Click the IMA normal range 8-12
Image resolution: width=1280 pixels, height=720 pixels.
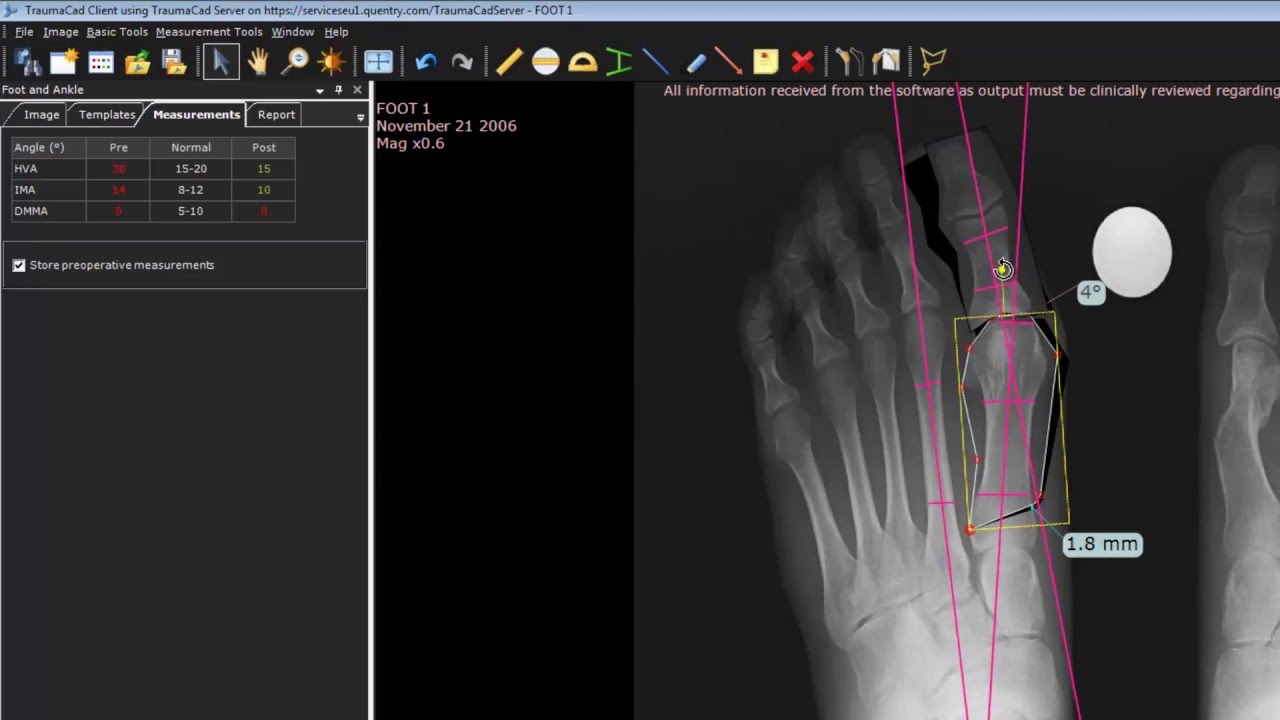tap(191, 190)
